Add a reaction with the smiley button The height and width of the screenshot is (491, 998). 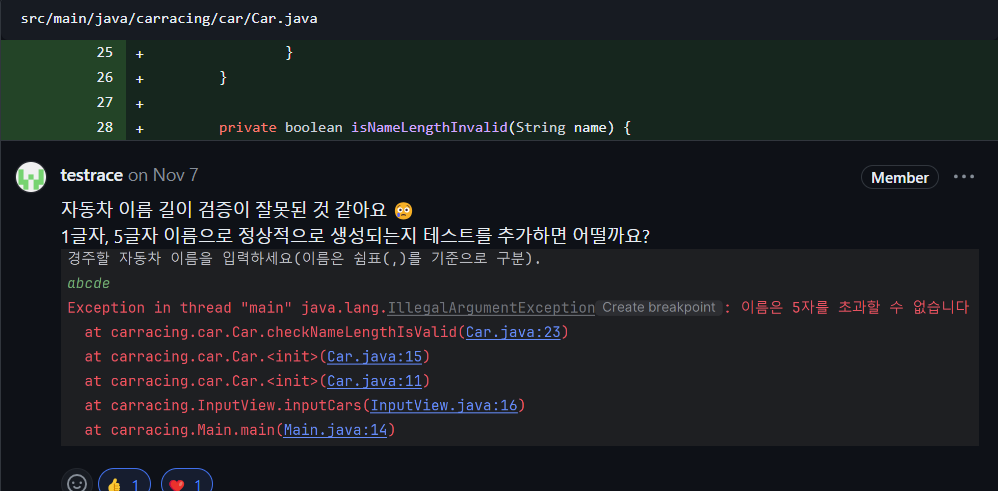[x=77, y=484]
